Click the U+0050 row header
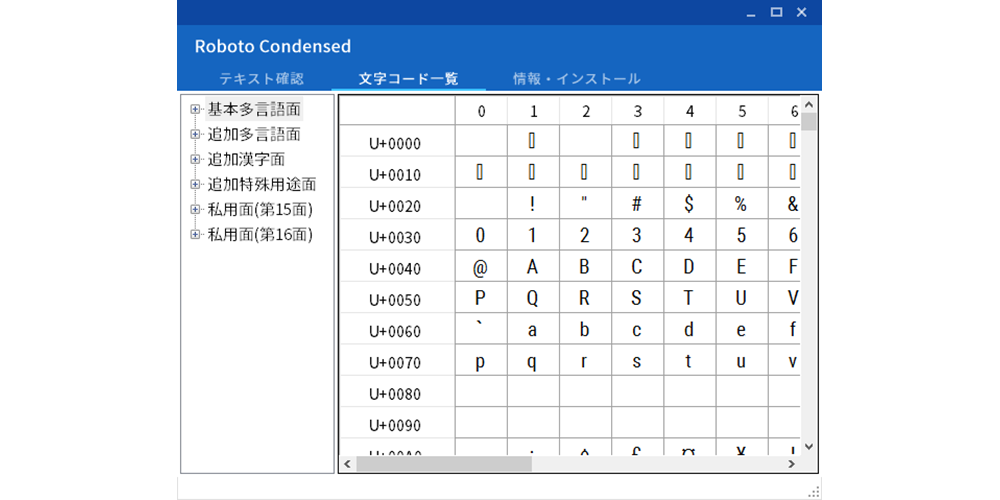 [x=397, y=298]
